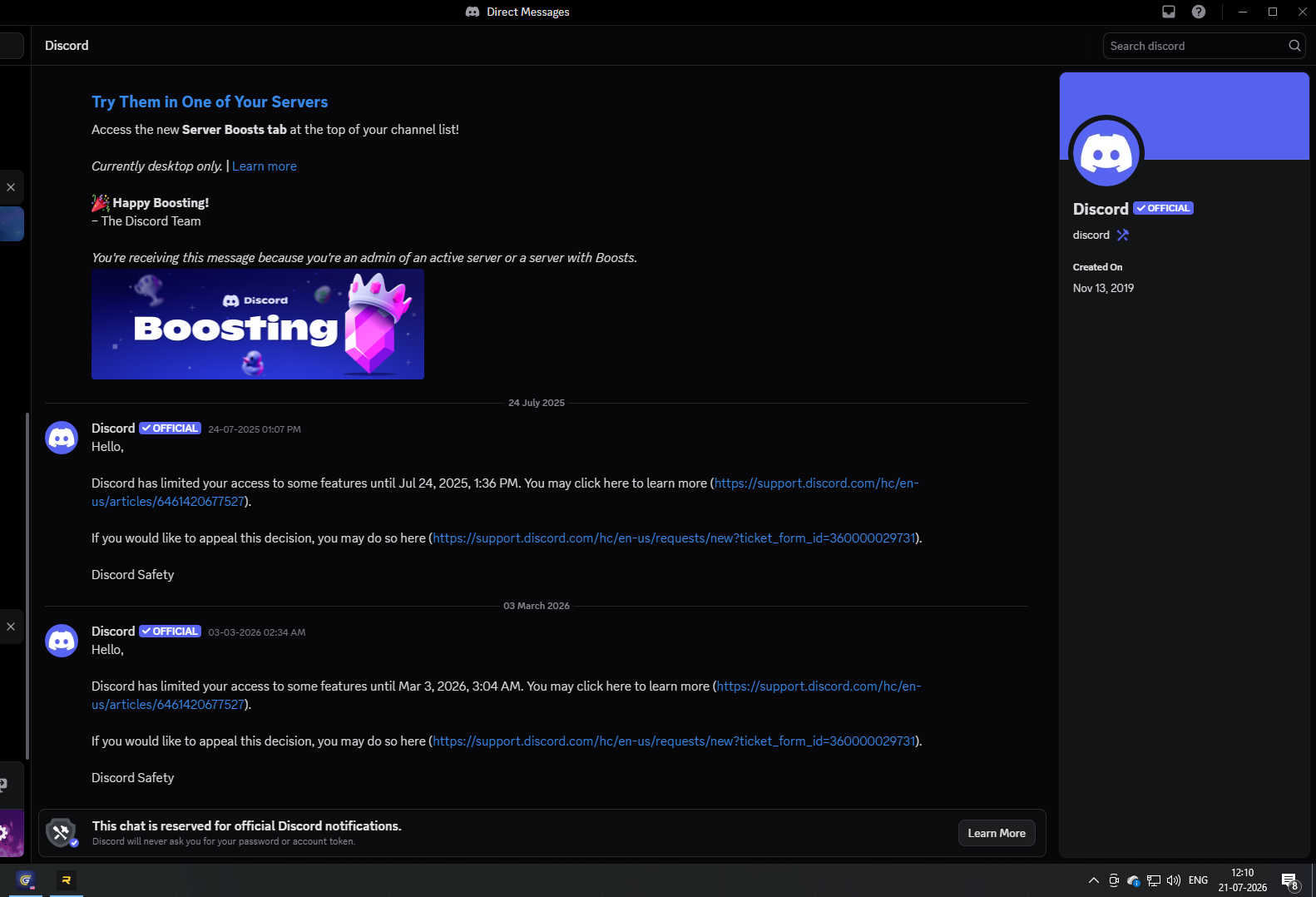Viewport: 1316px width, 897px height.
Task: Open the Discord Boosting banner image
Action: pyautogui.click(x=258, y=325)
